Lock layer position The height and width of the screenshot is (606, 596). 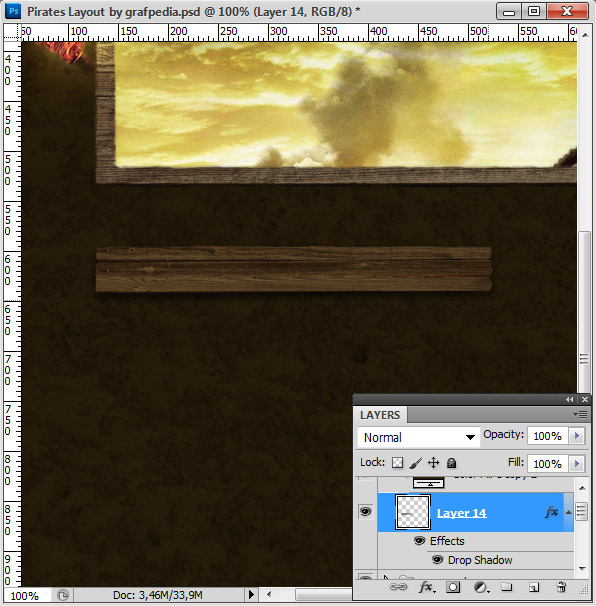tap(434, 463)
